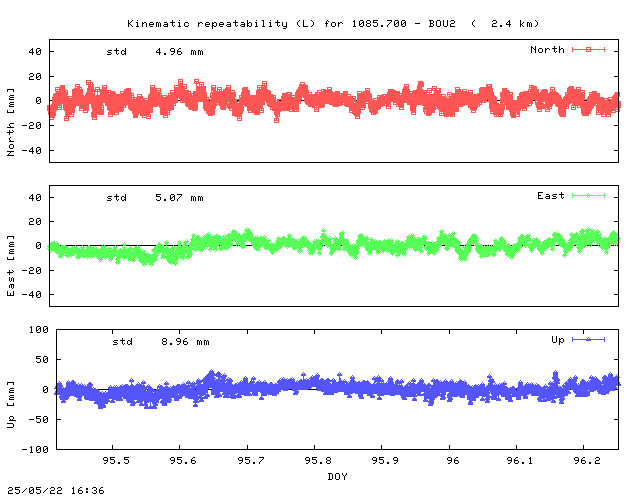640x496 pixels.
Task: Click the green East legend marker
Action: tap(588, 196)
